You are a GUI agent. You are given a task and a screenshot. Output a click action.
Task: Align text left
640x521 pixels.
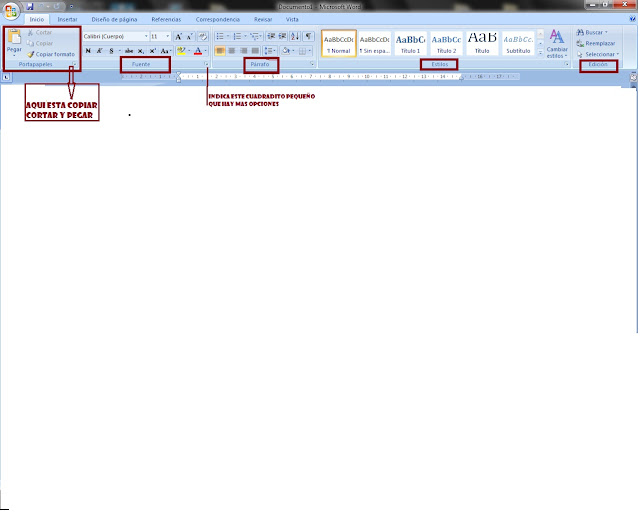pos(220,51)
